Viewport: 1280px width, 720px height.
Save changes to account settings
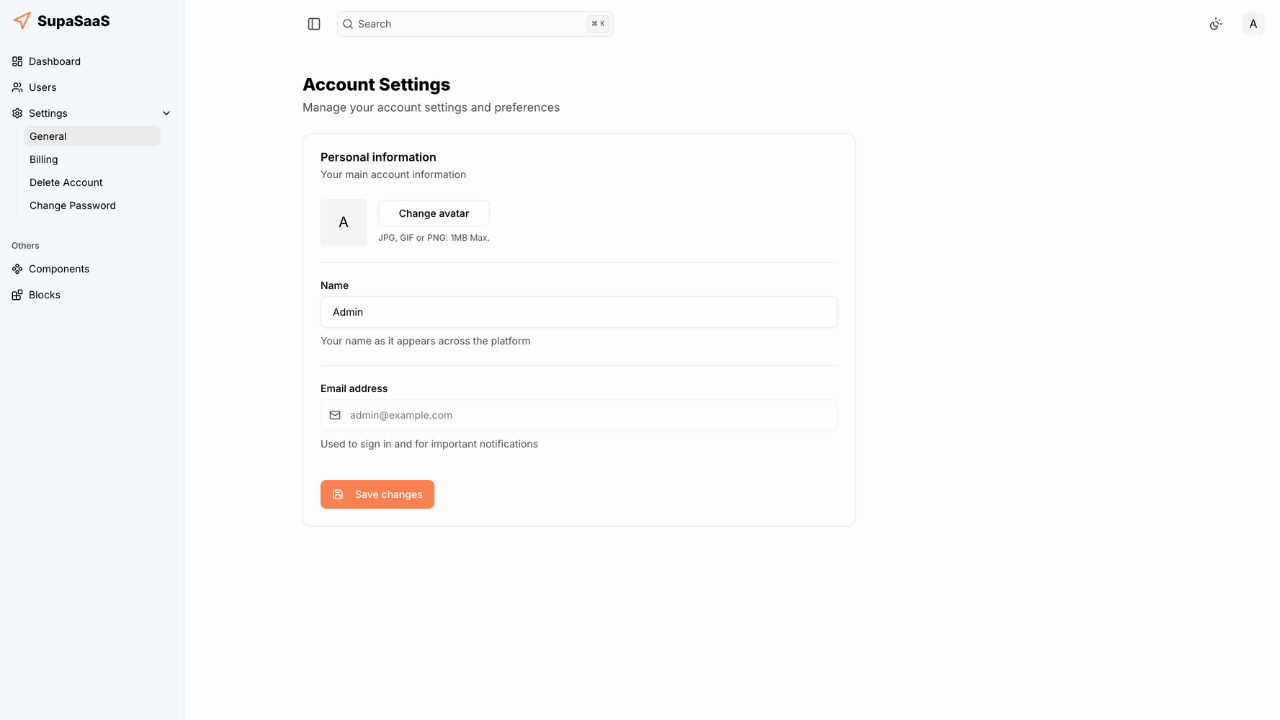pyautogui.click(x=377, y=494)
